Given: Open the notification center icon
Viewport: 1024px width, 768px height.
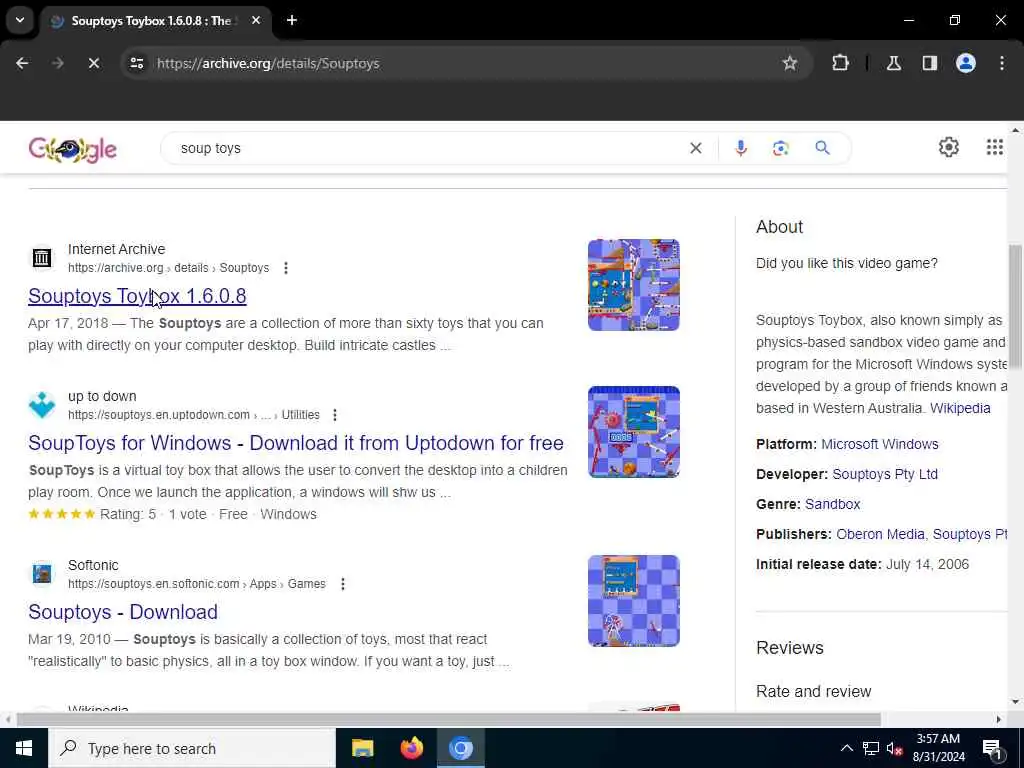Looking at the screenshot, I should click(991, 748).
